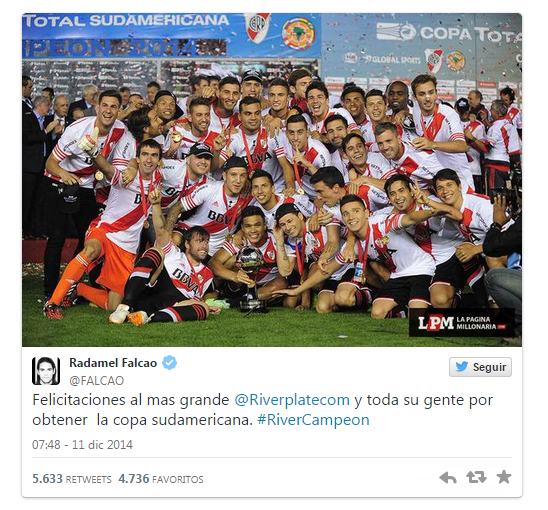This screenshot has width=548, height=510.
Task: Follow the account via Seguir button
Action: 480,367
